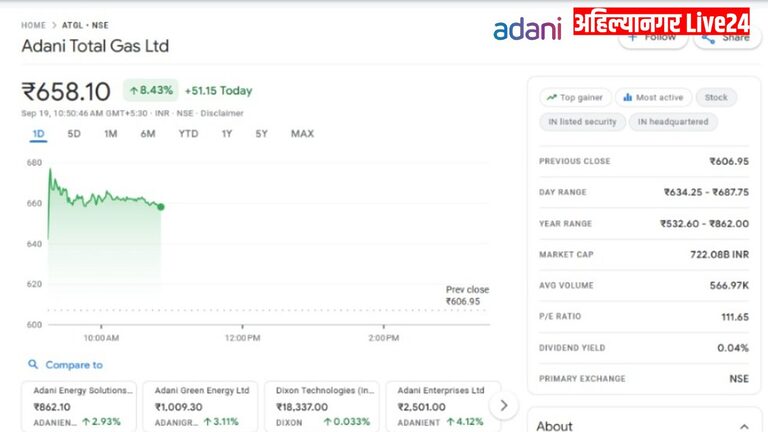Viewport: 768px width, 432px height.
Task: Click the Compare to search icon
Action: click(33, 365)
